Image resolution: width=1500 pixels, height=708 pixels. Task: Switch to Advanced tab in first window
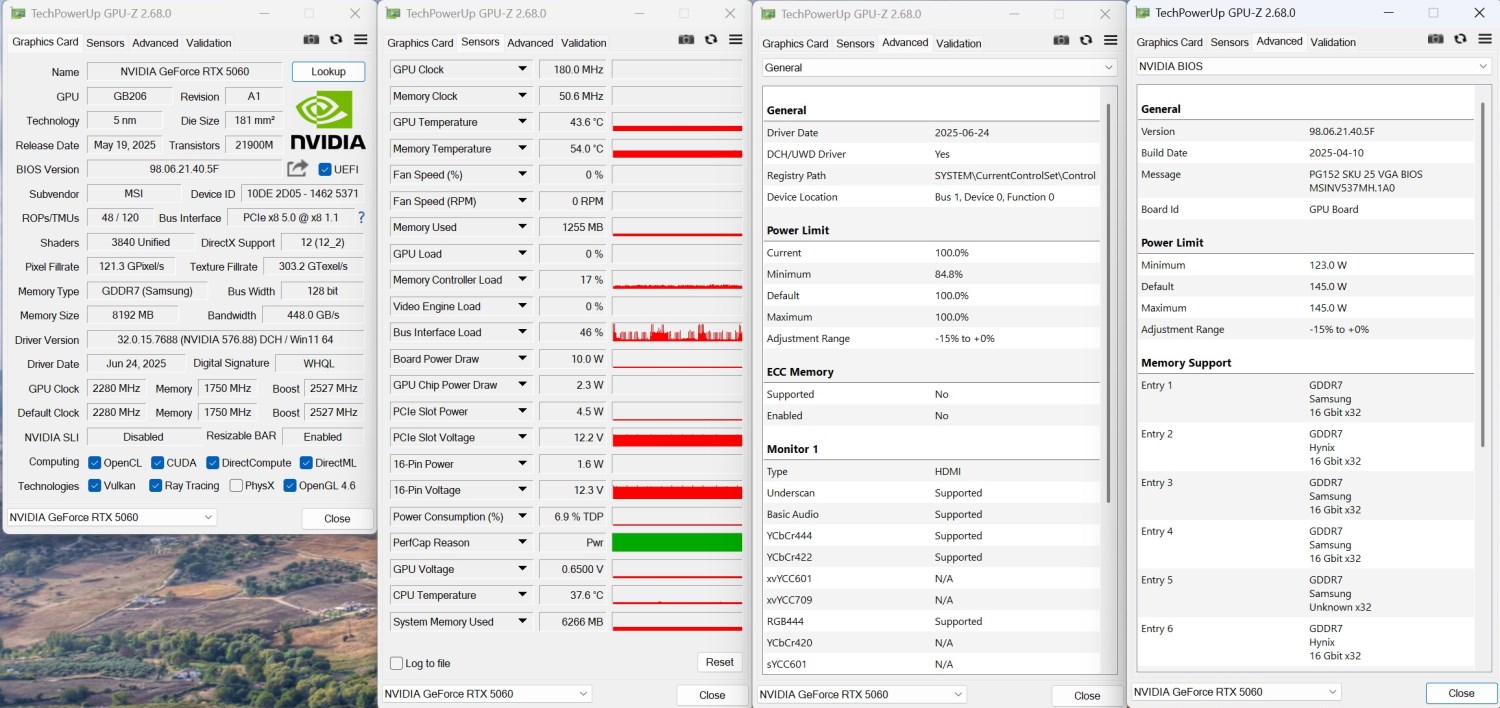click(x=155, y=43)
